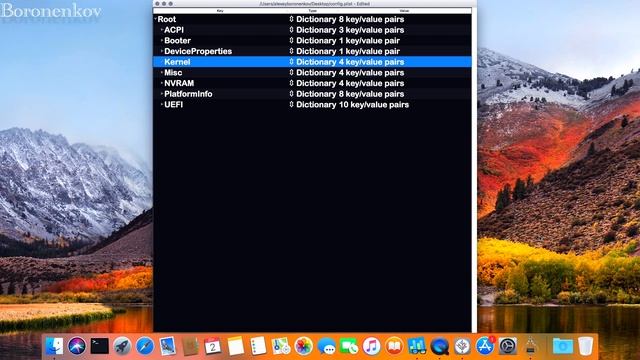Image resolution: width=640 pixels, height=360 pixels.
Task: Click UEFI value '10 key/value pairs'
Action: pyautogui.click(x=373, y=104)
